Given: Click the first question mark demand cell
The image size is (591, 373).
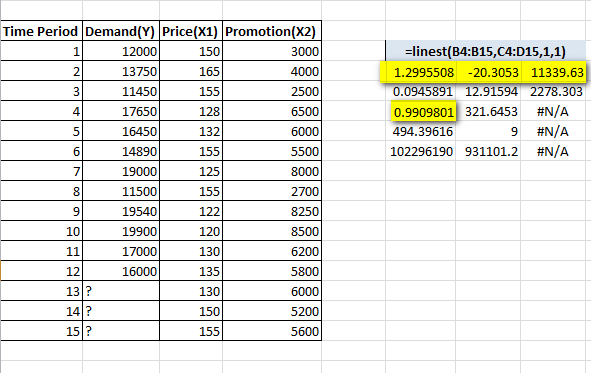Looking at the screenshot, I should tap(121, 291).
